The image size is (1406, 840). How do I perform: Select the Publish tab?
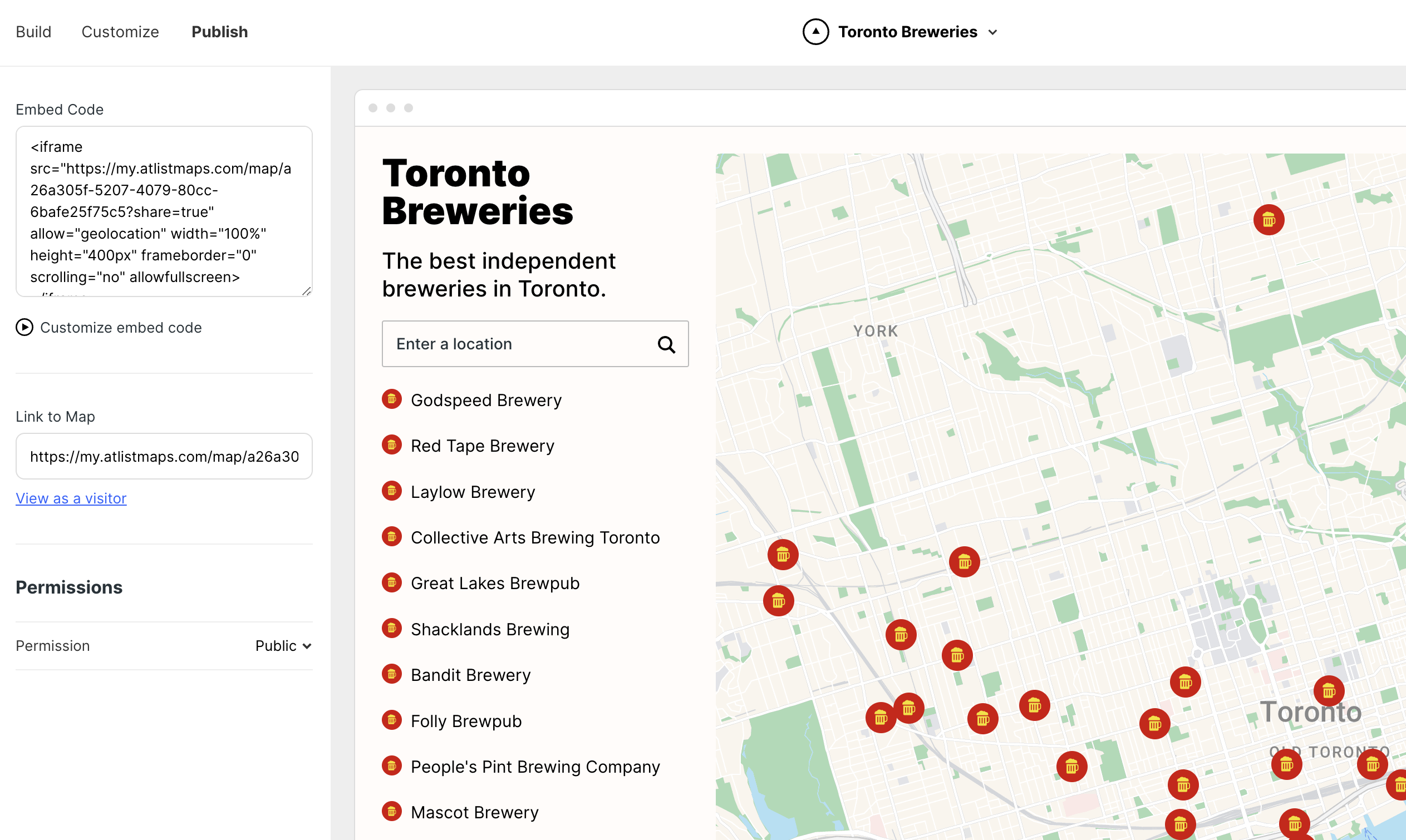point(220,32)
